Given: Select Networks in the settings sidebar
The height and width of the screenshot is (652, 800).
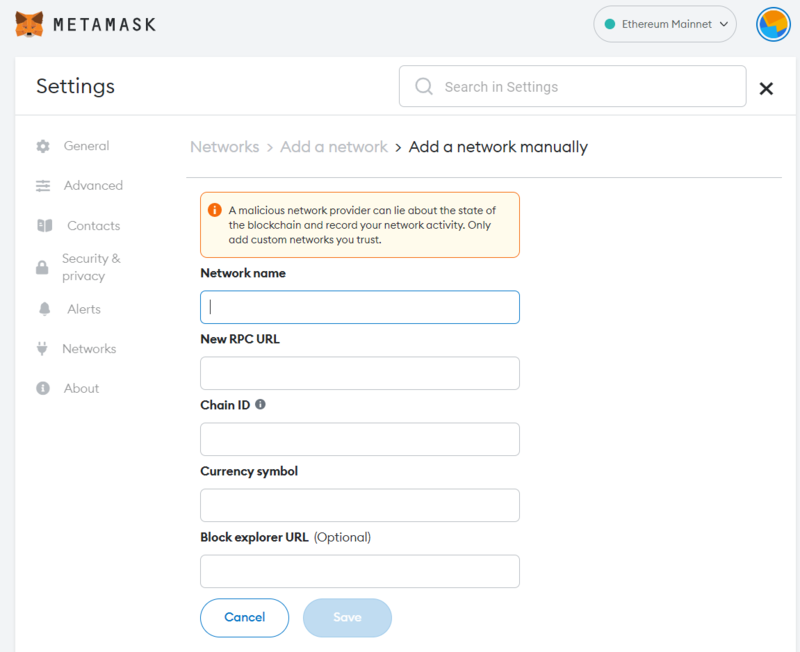Looking at the screenshot, I should [92, 348].
